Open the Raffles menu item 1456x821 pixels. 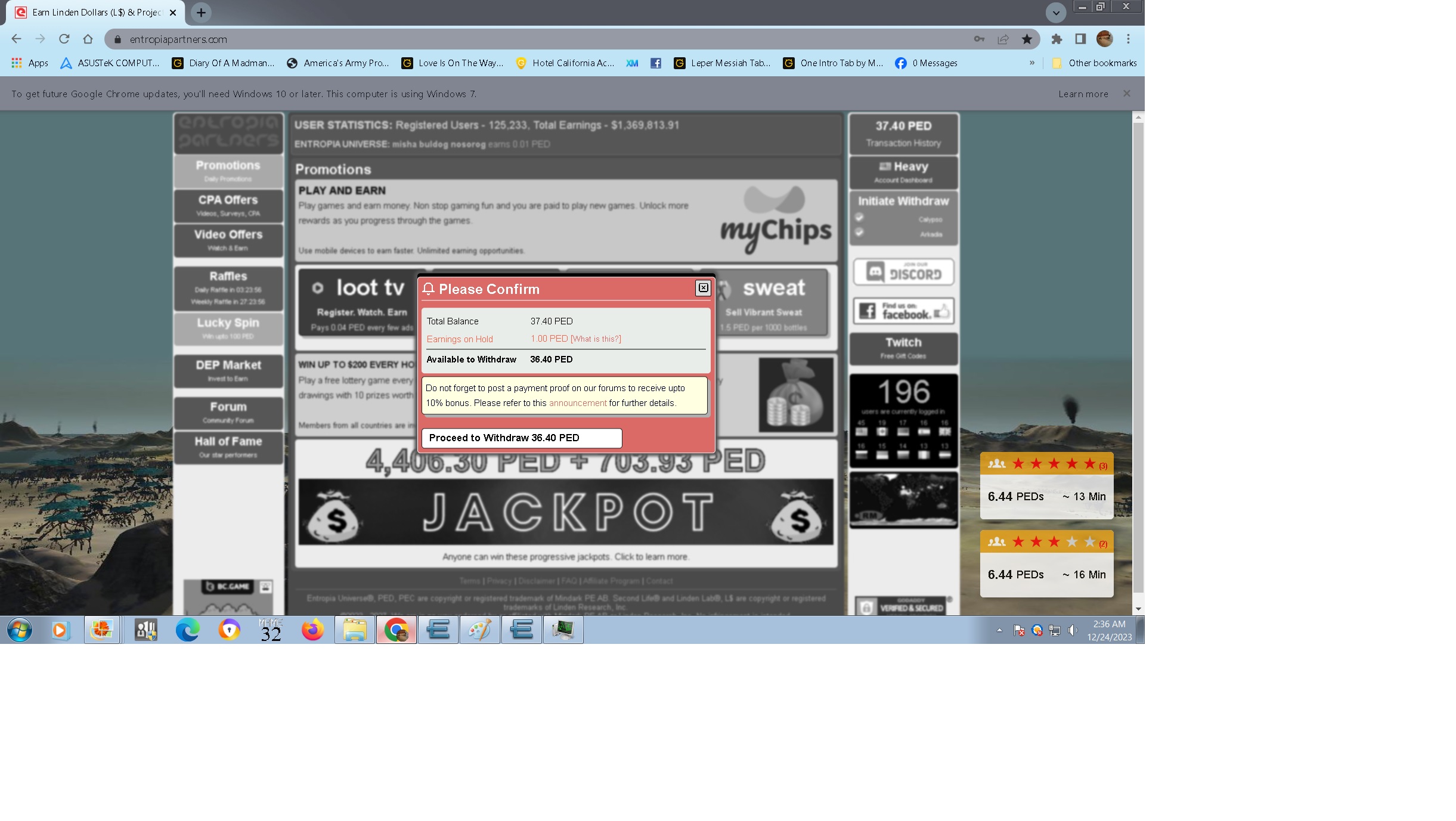pos(228,288)
